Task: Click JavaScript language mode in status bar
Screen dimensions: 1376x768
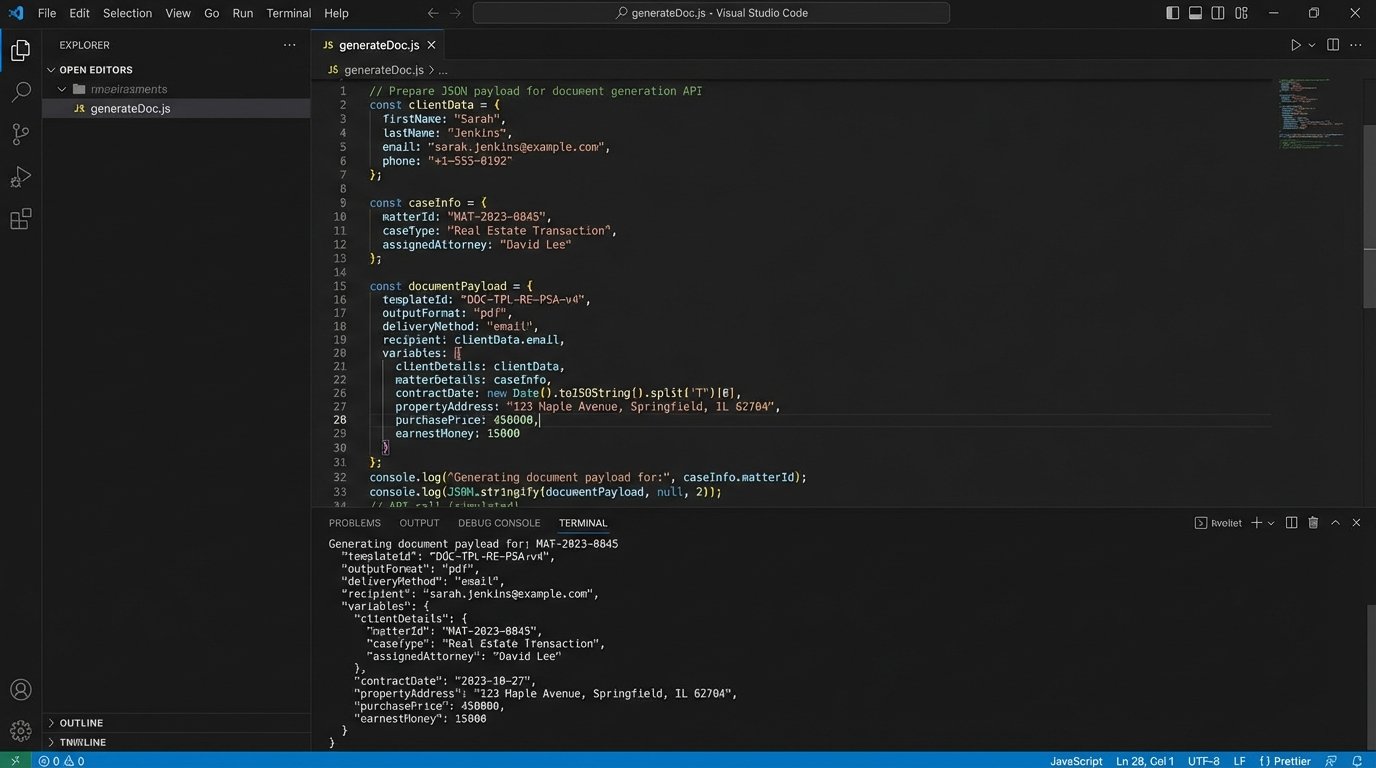Action: [x=1076, y=761]
